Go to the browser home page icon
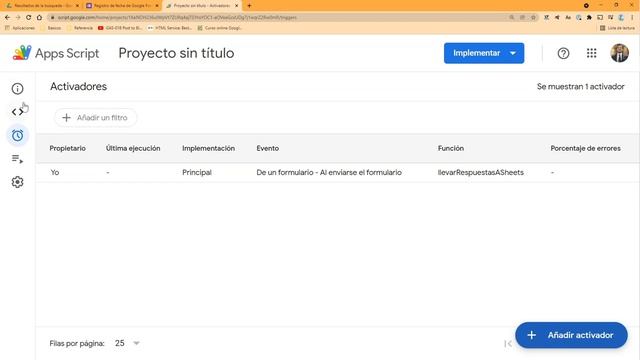The height and width of the screenshot is (360, 640). click(x=39, y=18)
